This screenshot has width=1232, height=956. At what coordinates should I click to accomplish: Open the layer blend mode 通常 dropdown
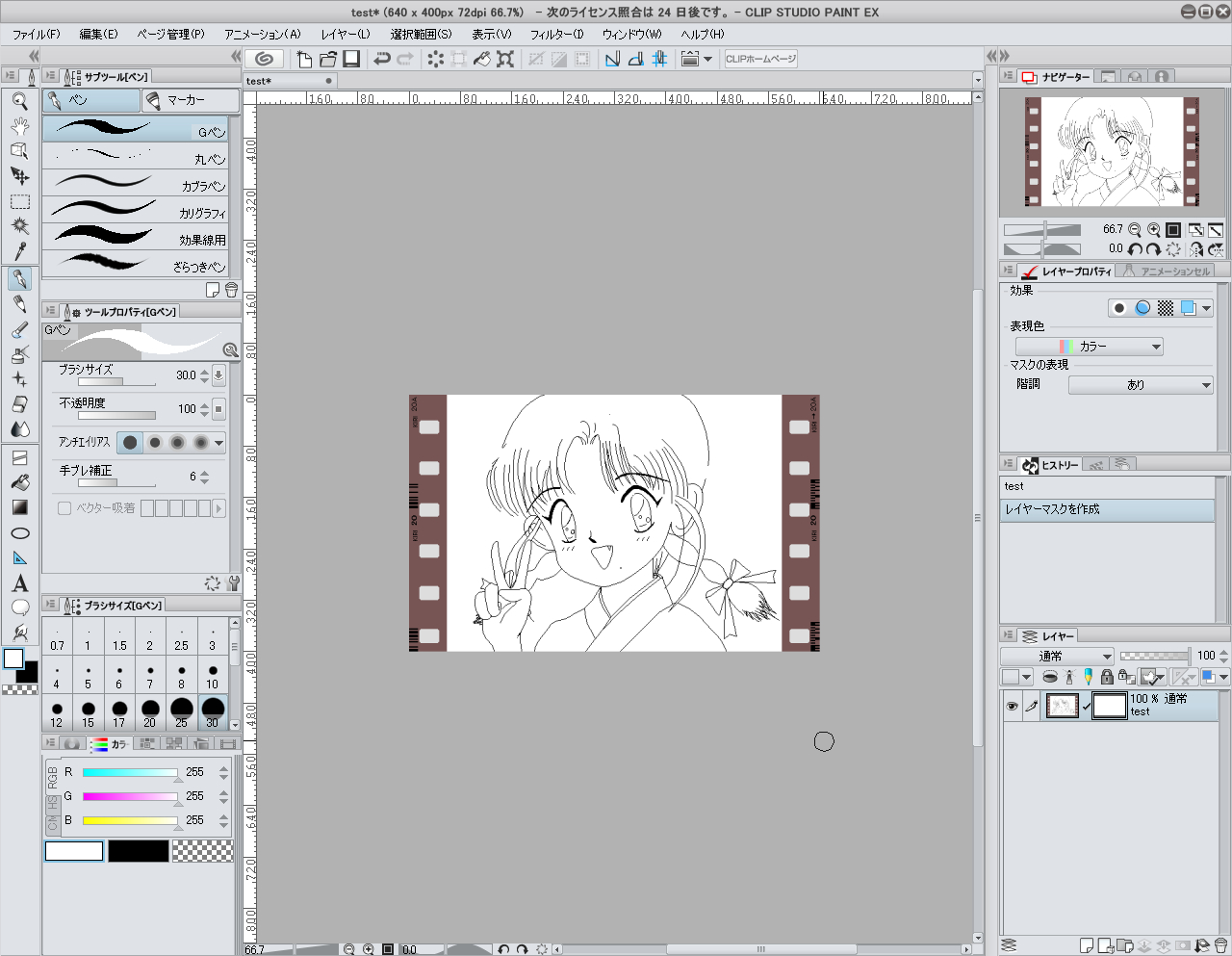1057,656
